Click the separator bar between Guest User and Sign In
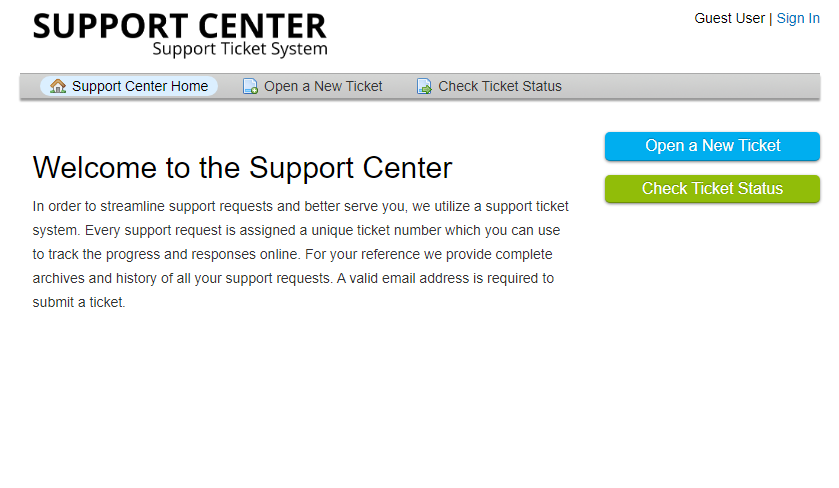This screenshot has height=488, width=839. coord(771,18)
